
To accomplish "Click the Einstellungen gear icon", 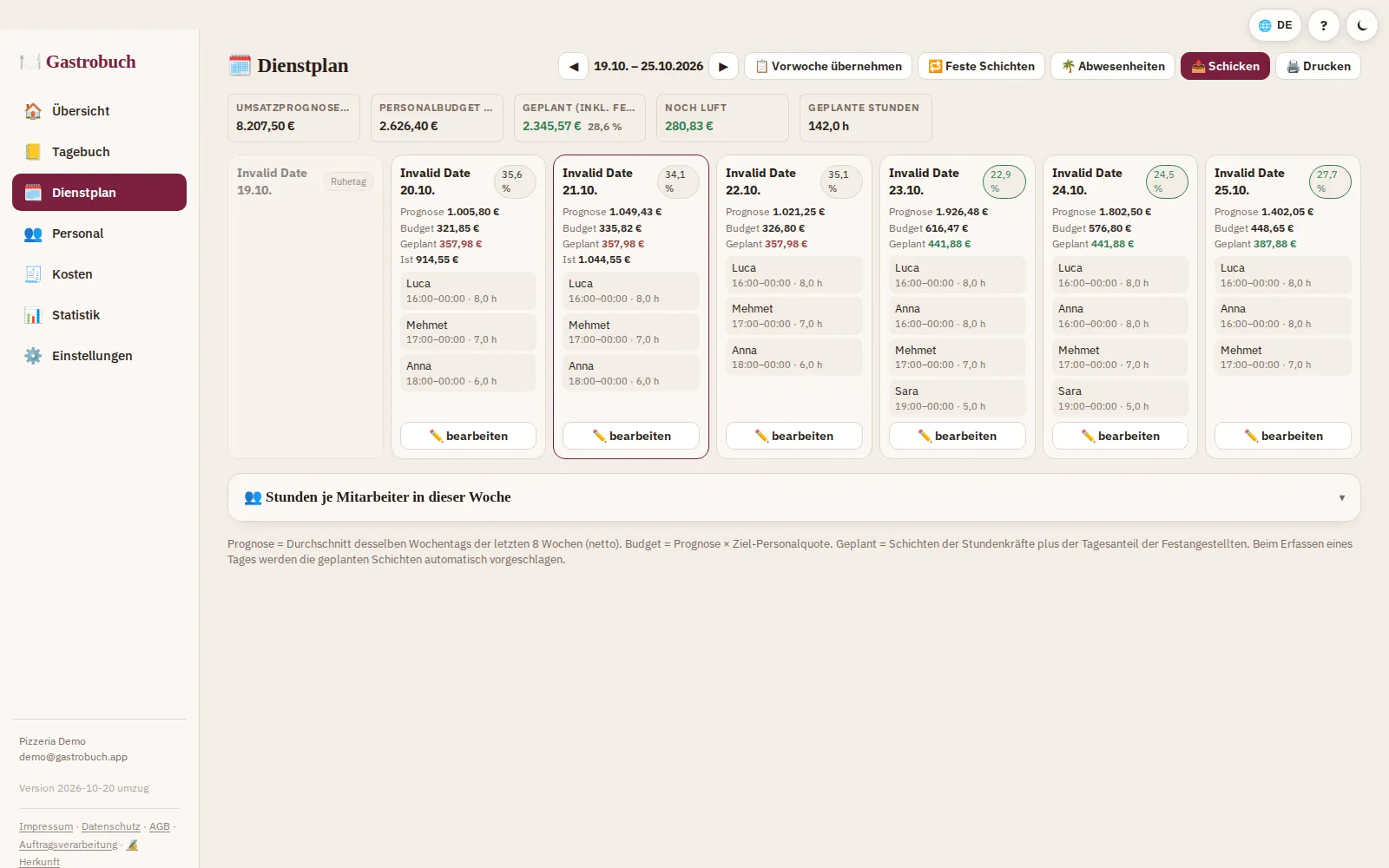I will point(33,356).
